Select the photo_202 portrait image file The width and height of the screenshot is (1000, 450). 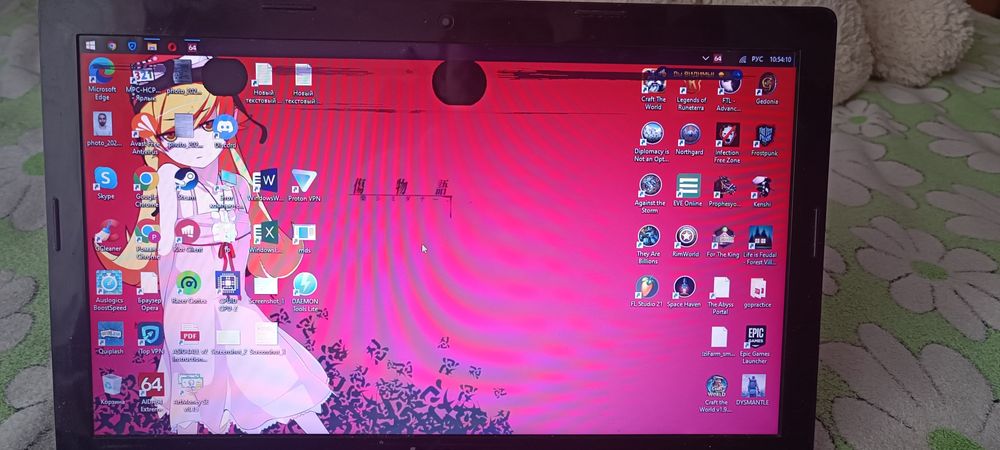click(102, 129)
